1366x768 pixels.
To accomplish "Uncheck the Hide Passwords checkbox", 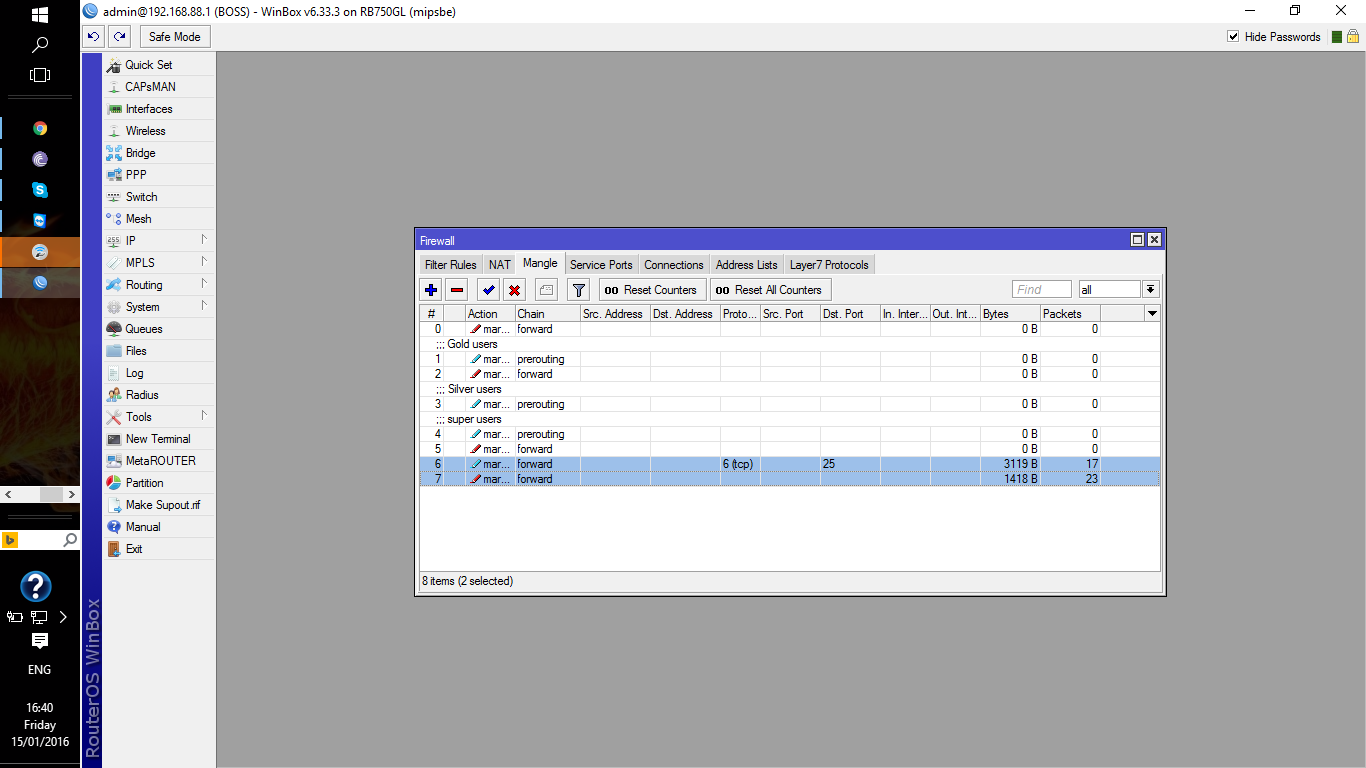I will coord(1233,37).
